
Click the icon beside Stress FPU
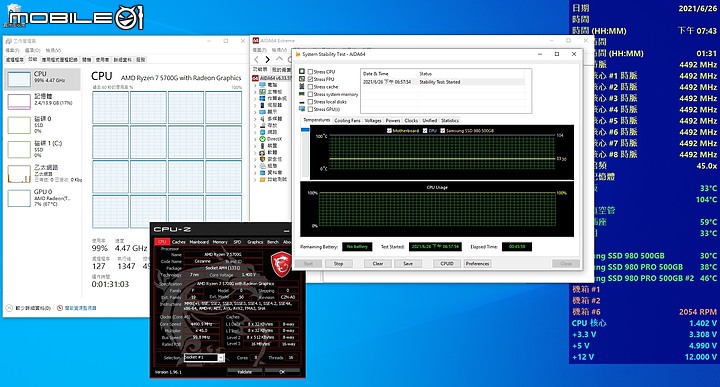[x=302, y=79]
